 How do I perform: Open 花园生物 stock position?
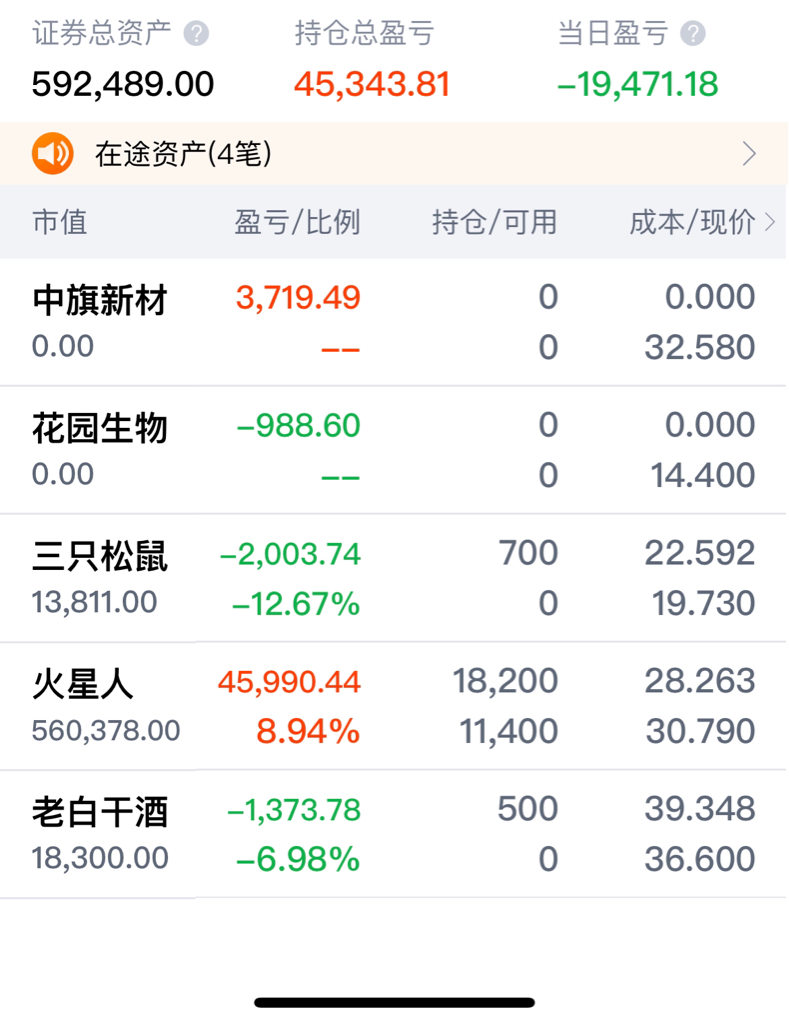tap(394, 450)
